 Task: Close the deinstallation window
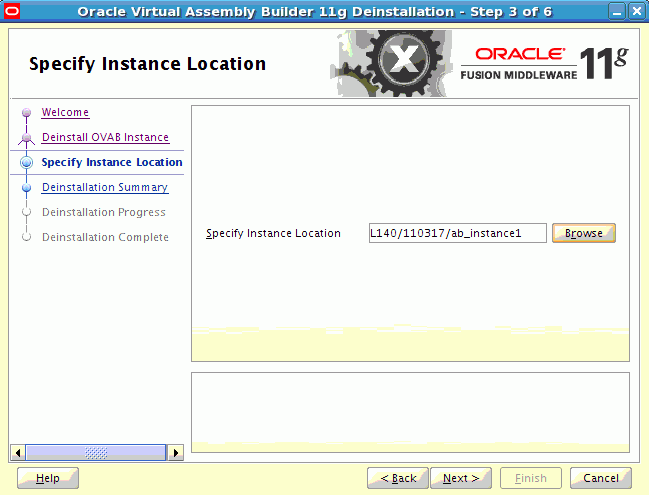click(637, 12)
